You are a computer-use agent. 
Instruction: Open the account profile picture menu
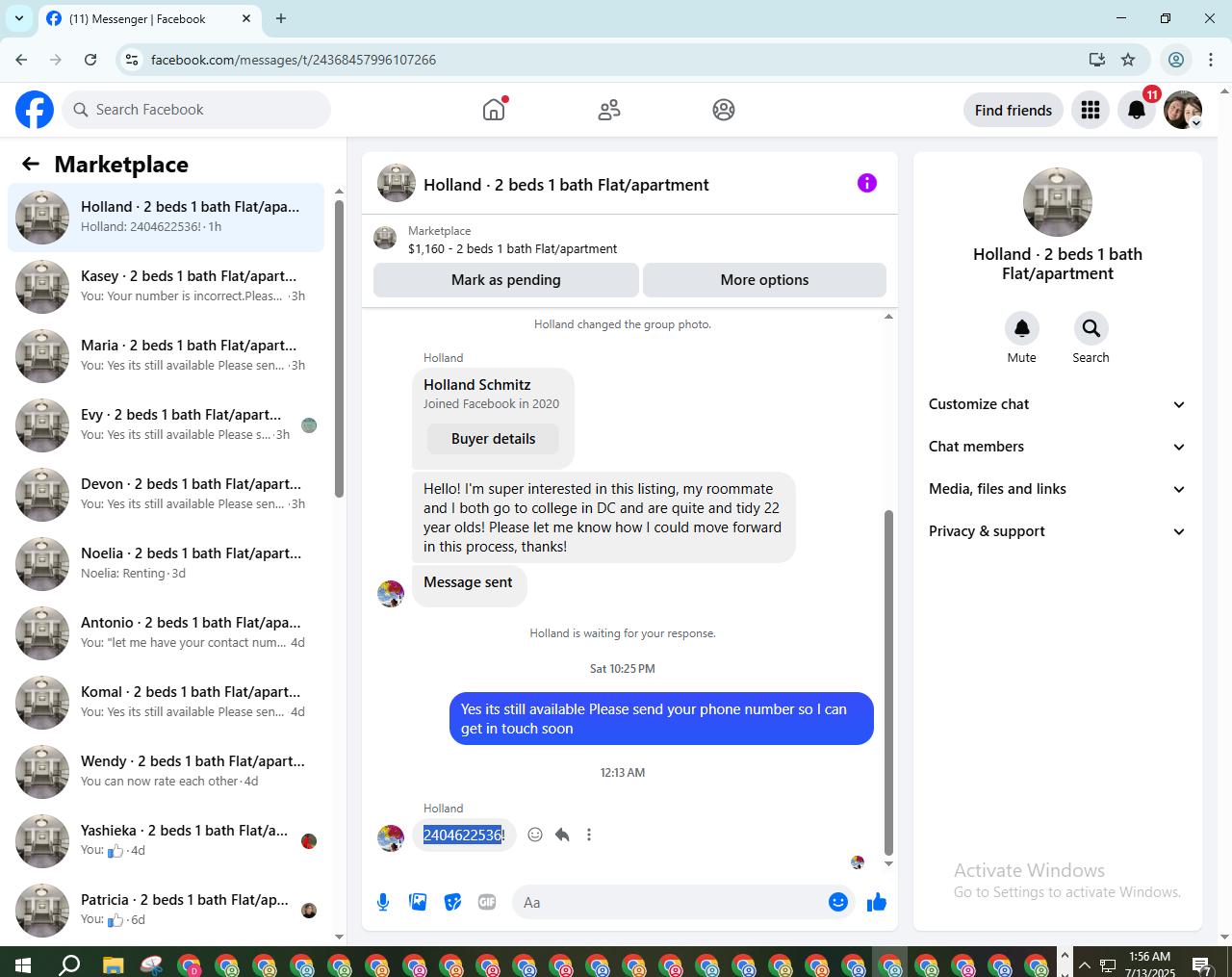pyautogui.click(x=1183, y=110)
